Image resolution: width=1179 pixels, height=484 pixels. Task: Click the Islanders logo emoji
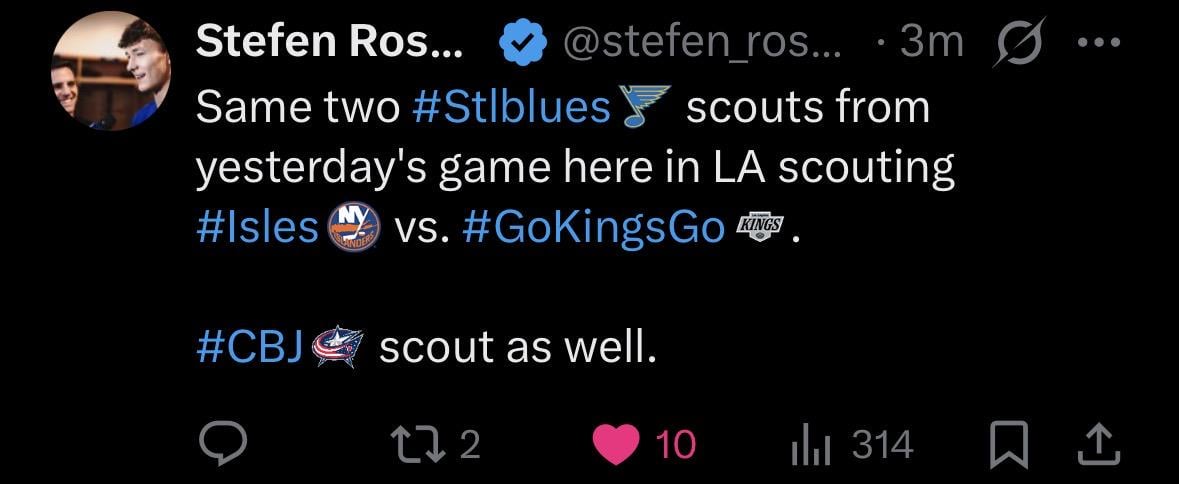point(353,228)
